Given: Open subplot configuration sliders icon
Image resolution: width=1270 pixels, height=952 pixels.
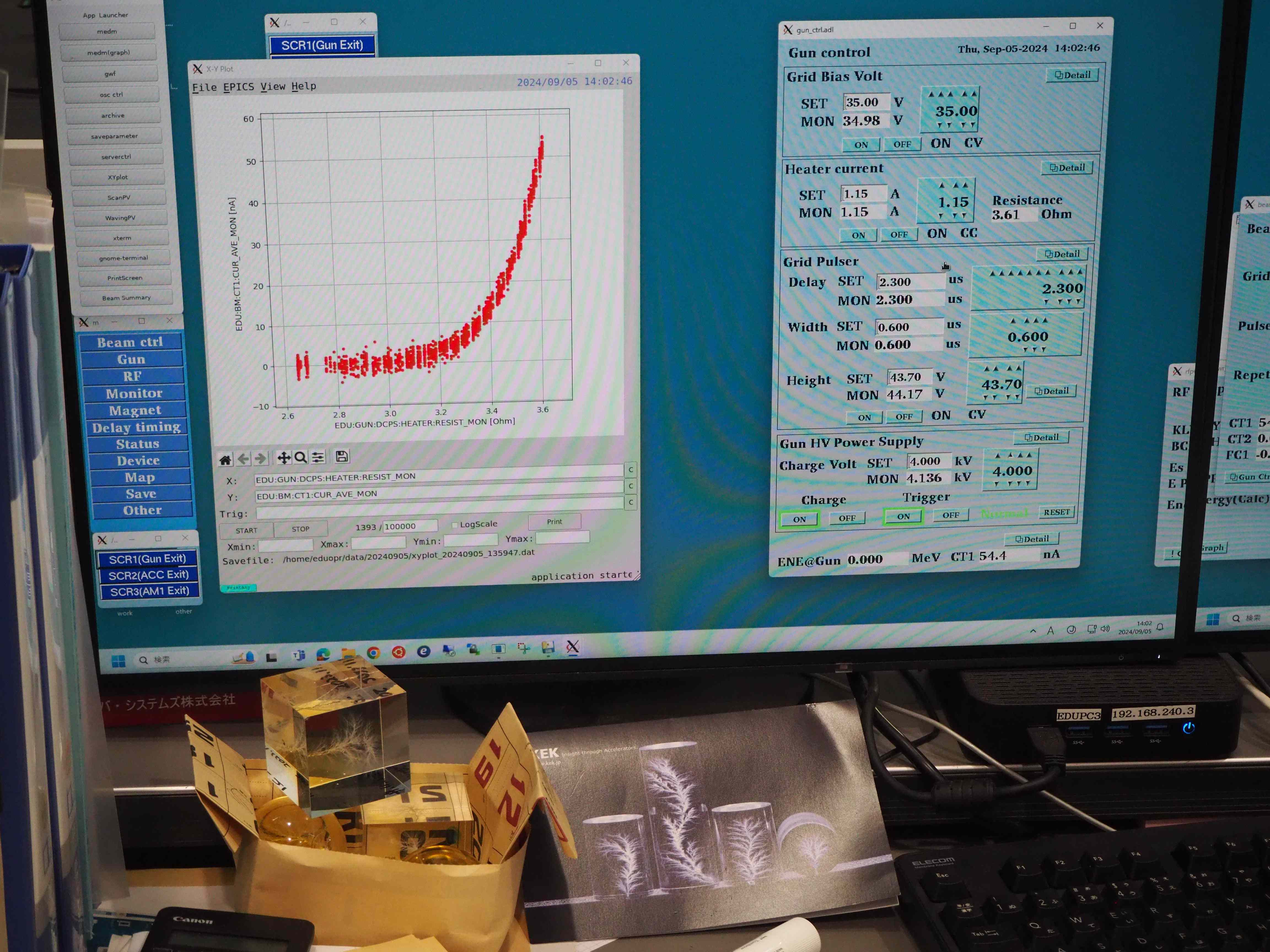Looking at the screenshot, I should tap(318, 457).
